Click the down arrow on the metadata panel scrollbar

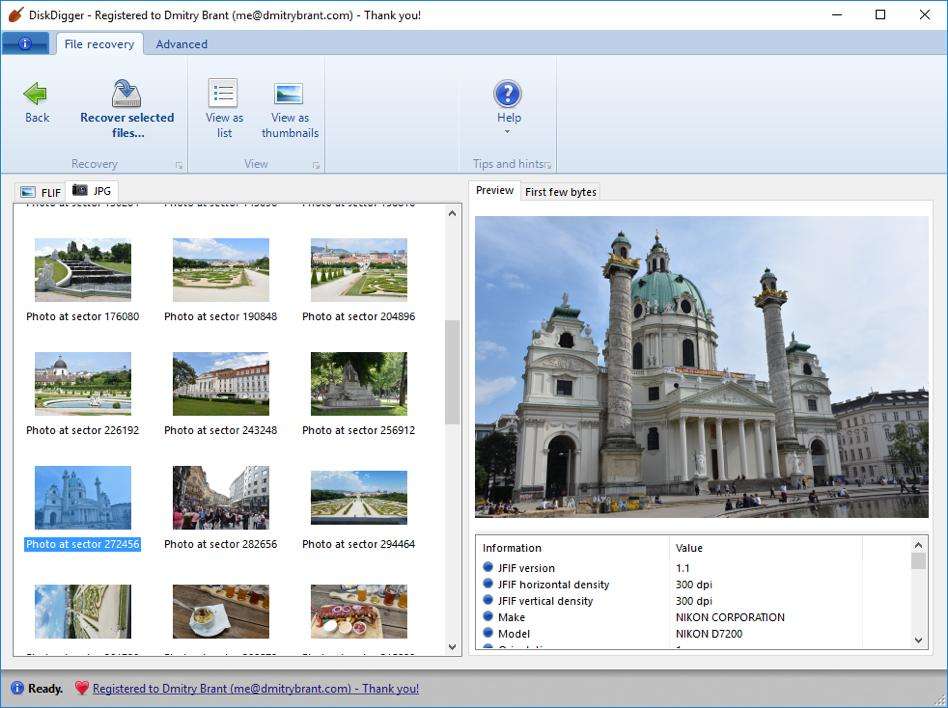[919, 640]
